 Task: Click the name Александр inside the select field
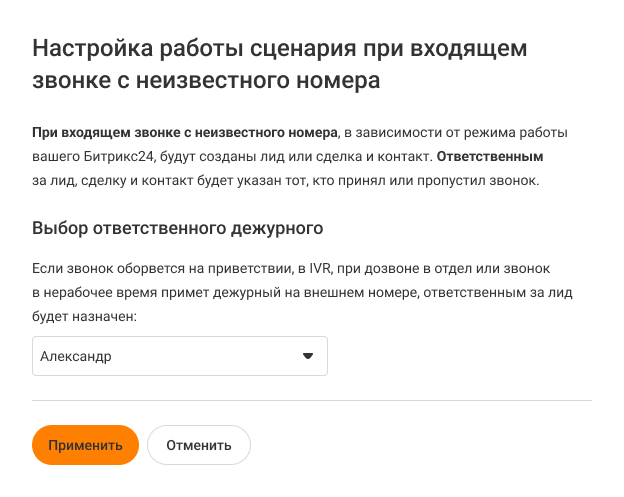[x=76, y=356]
